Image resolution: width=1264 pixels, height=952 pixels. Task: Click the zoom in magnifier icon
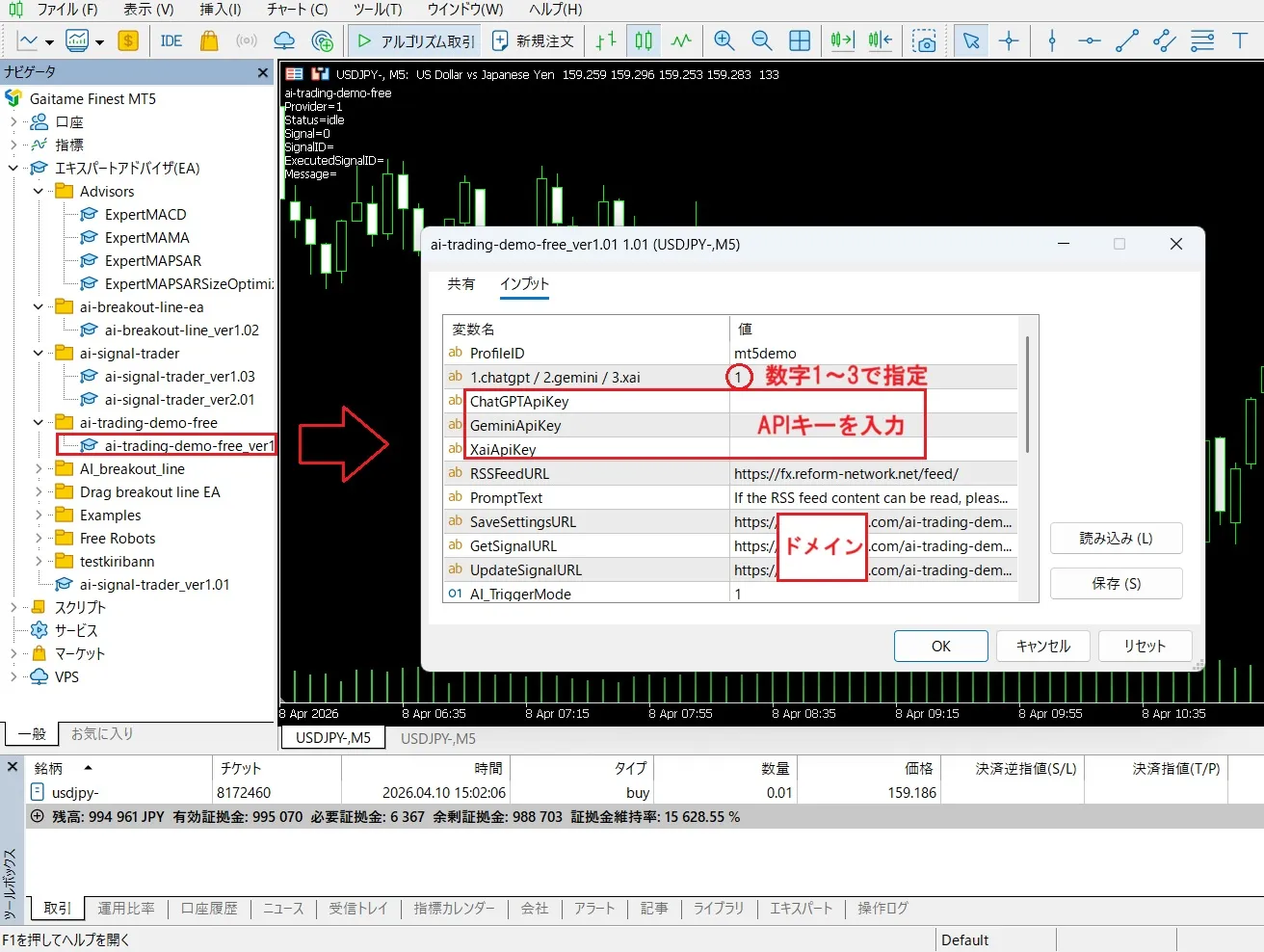click(724, 40)
